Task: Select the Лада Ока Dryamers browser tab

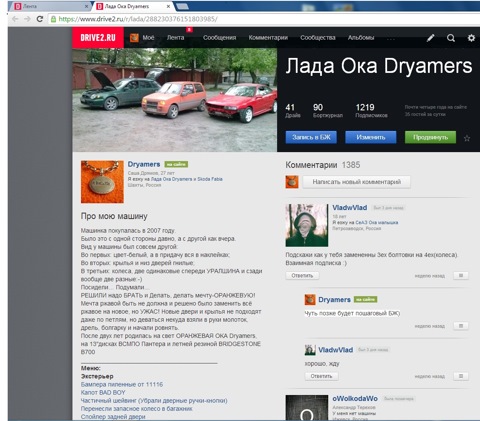Action: [133, 6]
